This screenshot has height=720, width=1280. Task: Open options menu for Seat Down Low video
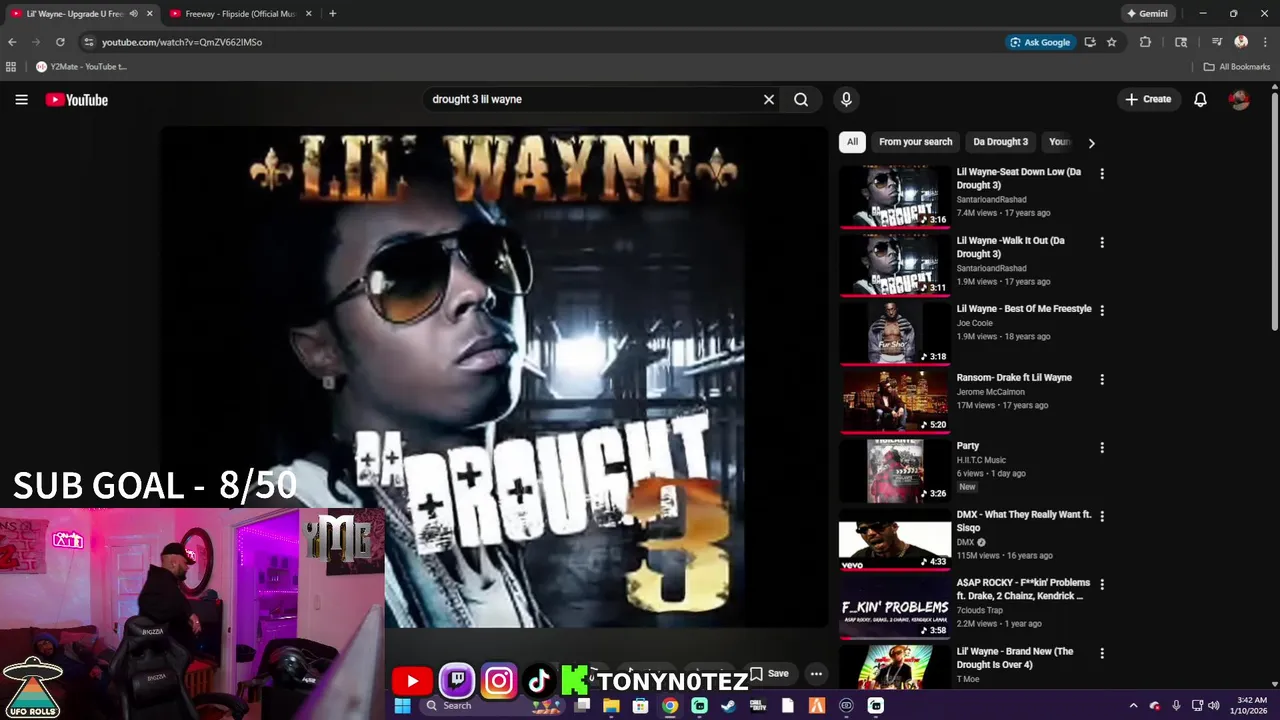click(x=1102, y=173)
